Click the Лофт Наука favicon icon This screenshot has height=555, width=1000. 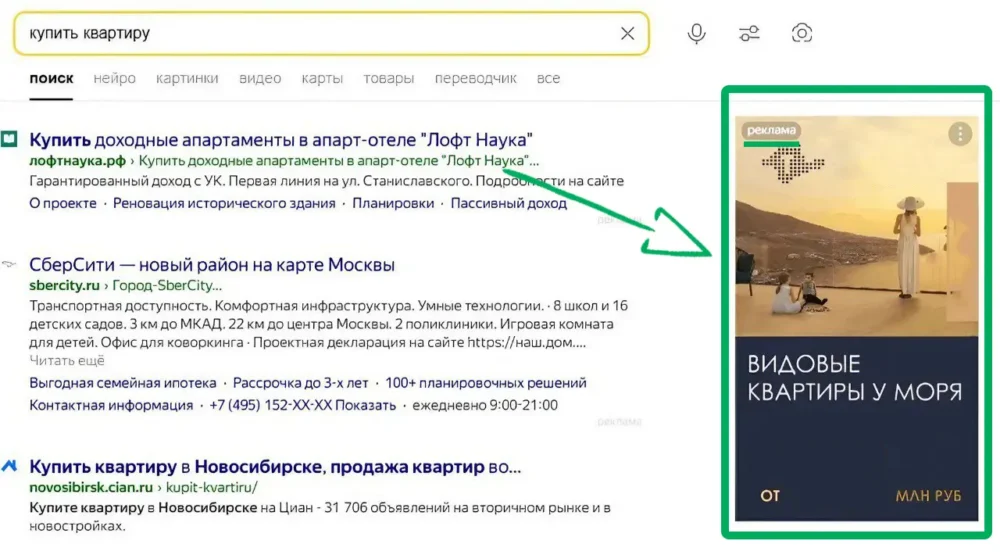click(x=9, y=139)
